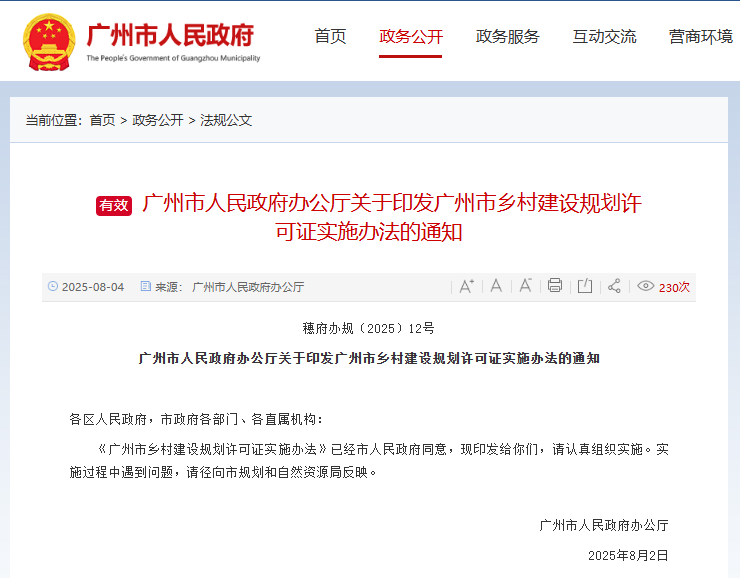Select the publish date 2025-08-04
Screen dimensions: 740x578
coord(93,287)
